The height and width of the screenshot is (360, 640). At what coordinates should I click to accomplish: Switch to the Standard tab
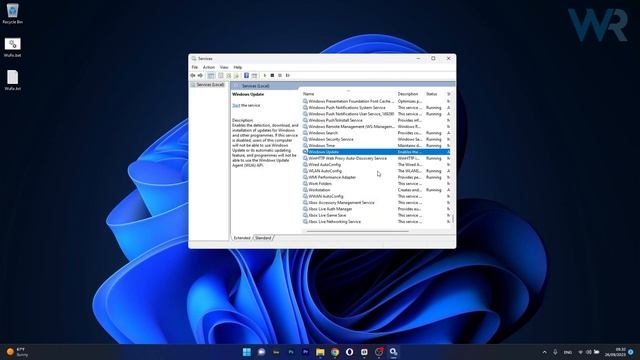pyautogui.click(x=263, y=238)
